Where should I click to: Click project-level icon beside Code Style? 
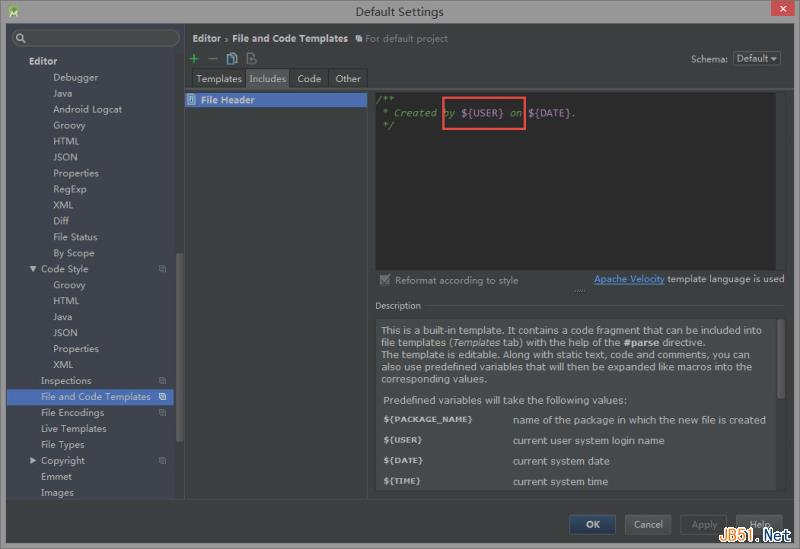point(162,268)
